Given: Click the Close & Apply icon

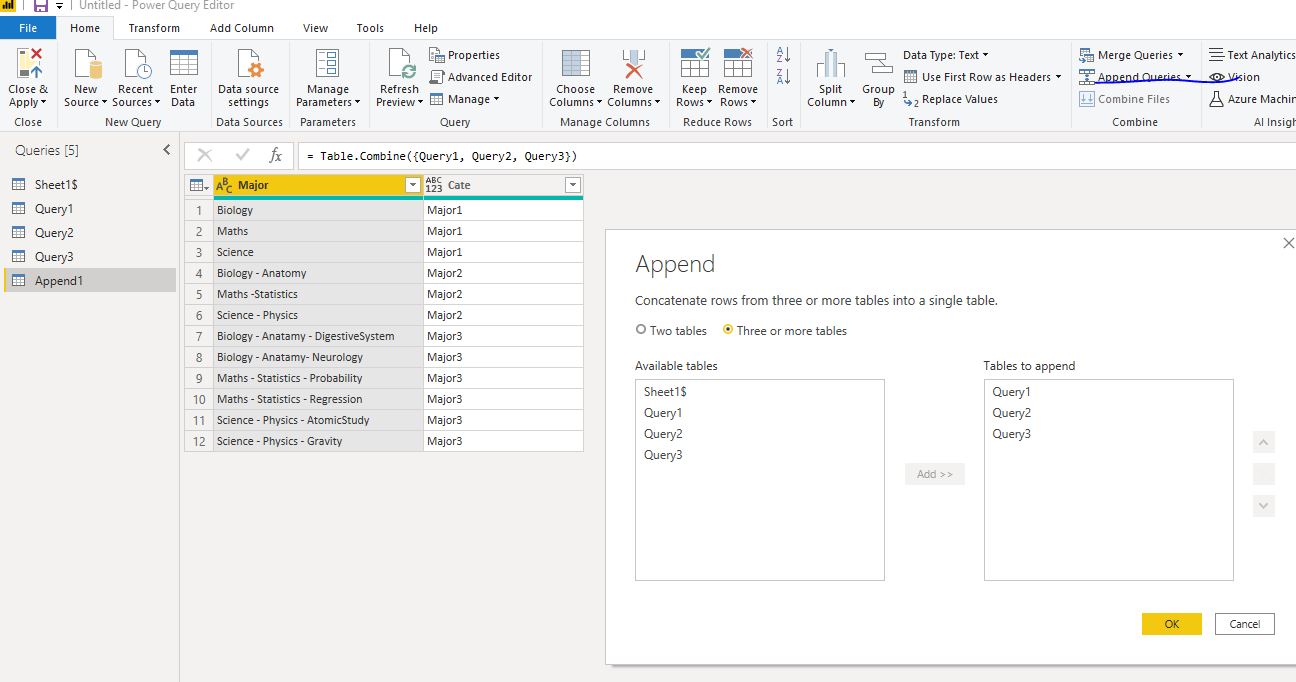Looking at the screenshot, I should tap(28, 63).
